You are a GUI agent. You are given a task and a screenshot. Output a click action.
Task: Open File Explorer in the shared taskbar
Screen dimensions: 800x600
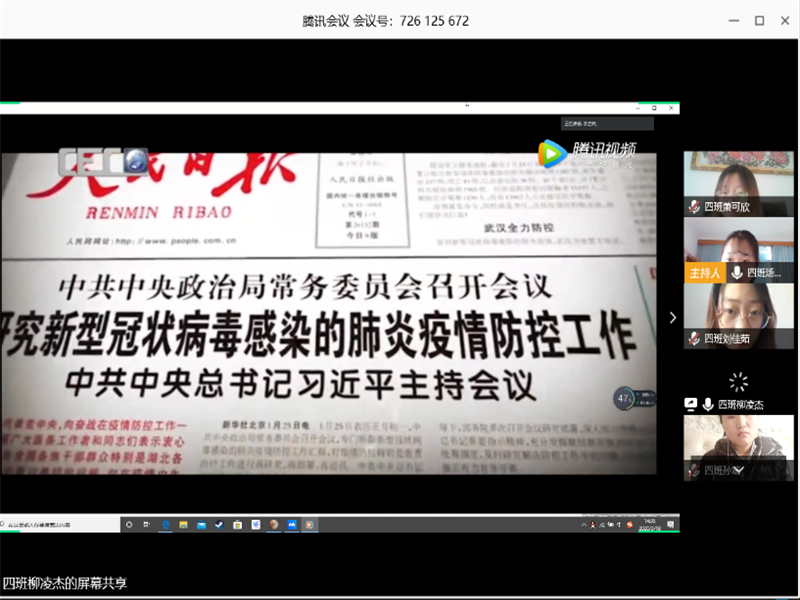(x=184, y=524)
